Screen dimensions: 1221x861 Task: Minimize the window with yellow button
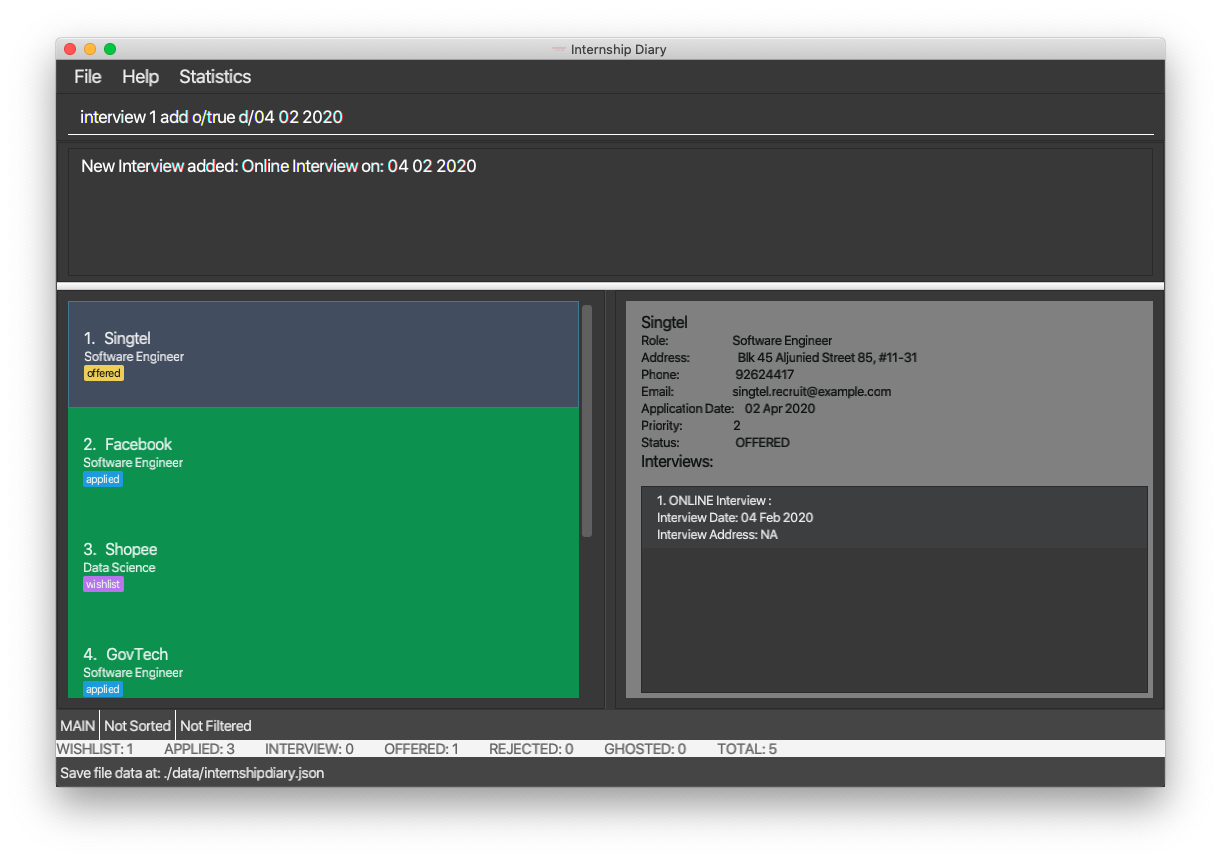click(x=90, y=49)
